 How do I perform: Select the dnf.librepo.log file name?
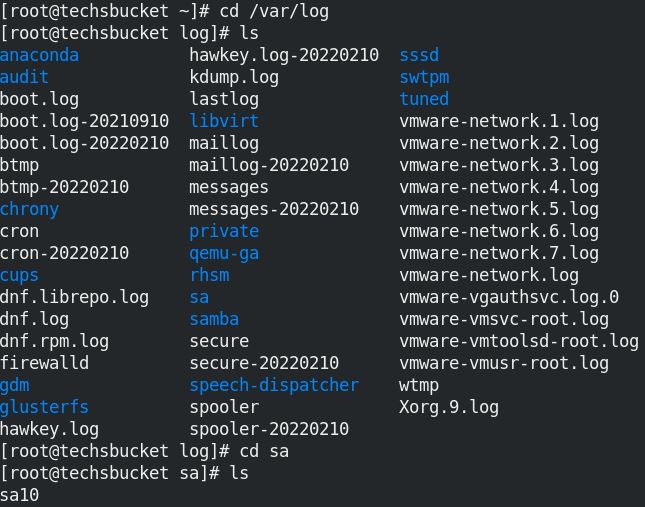[74, 297]
